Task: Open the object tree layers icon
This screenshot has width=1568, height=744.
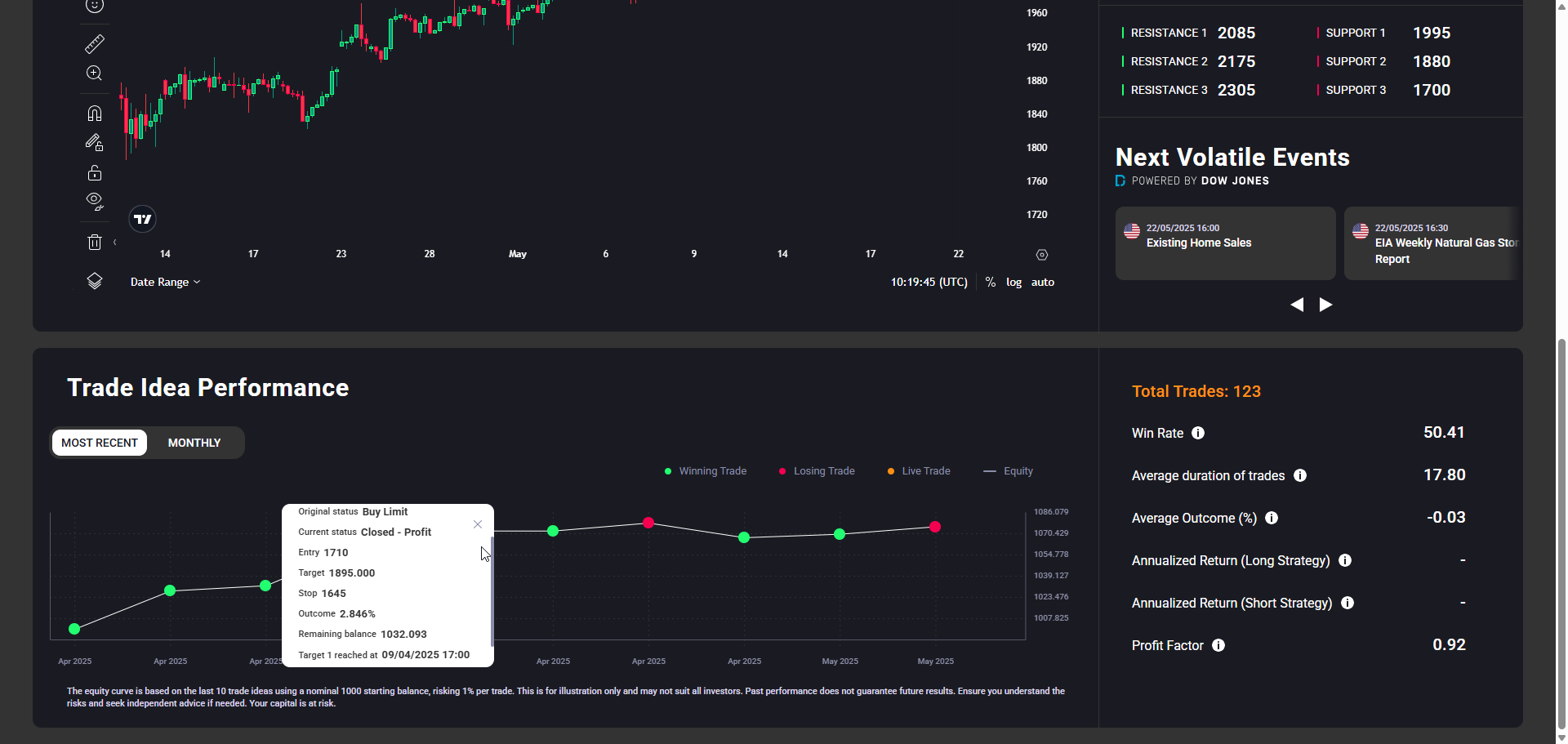Action: tap(95, 281)
